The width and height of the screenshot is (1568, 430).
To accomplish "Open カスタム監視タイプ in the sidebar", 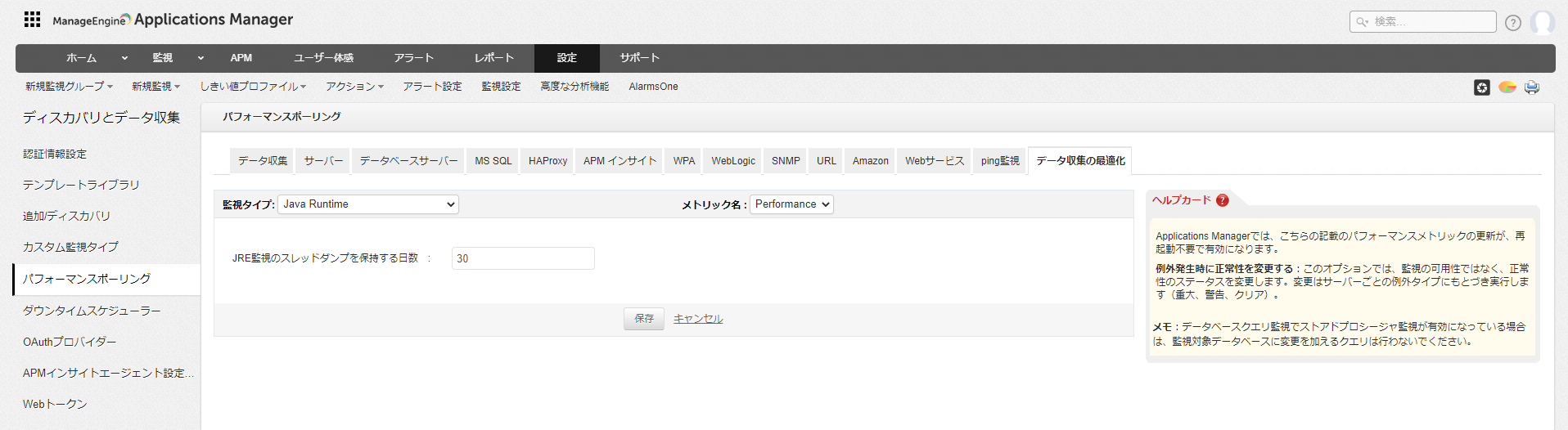I will pos(70,247).
